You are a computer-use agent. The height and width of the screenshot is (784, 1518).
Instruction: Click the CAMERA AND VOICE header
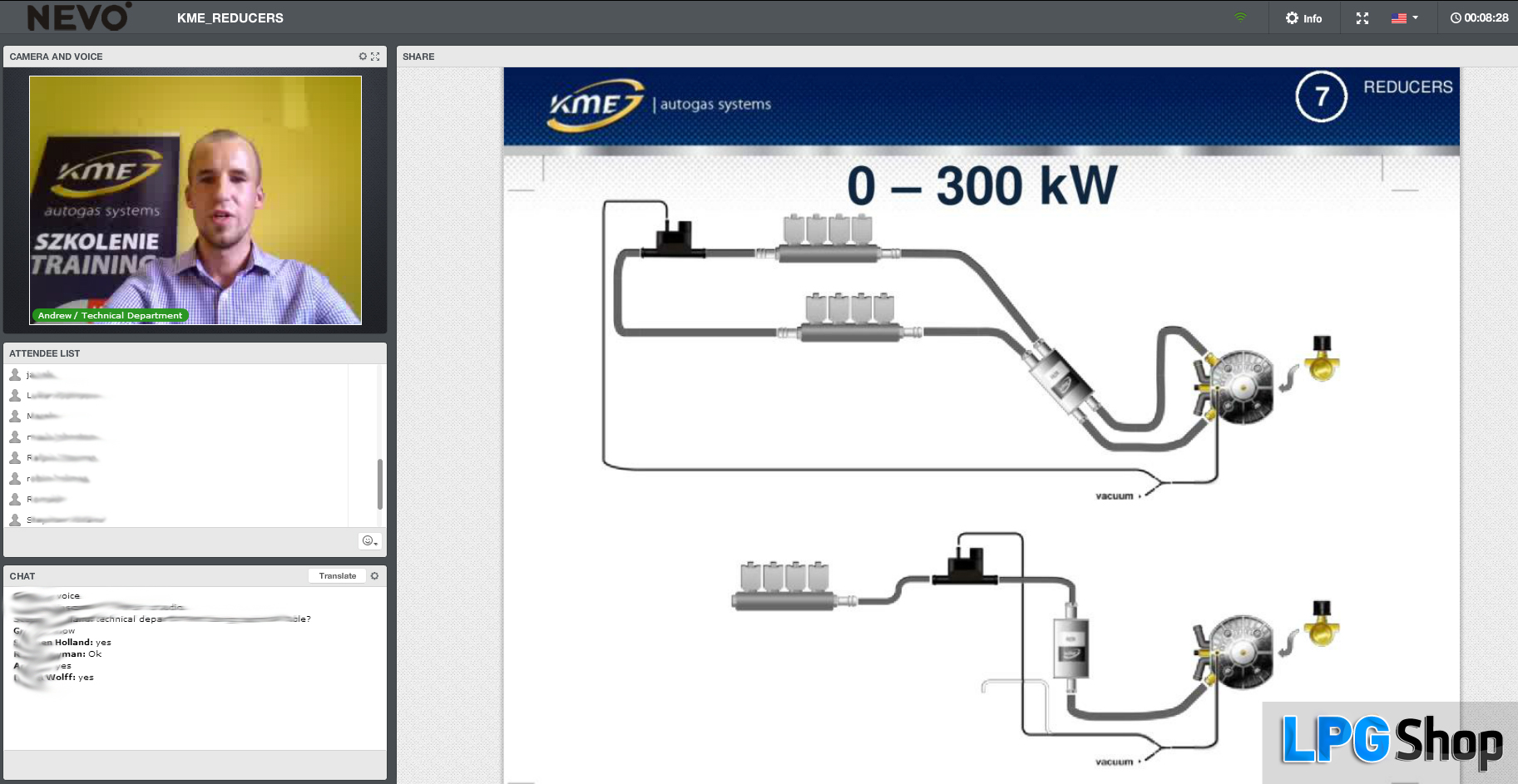point(56,57)
